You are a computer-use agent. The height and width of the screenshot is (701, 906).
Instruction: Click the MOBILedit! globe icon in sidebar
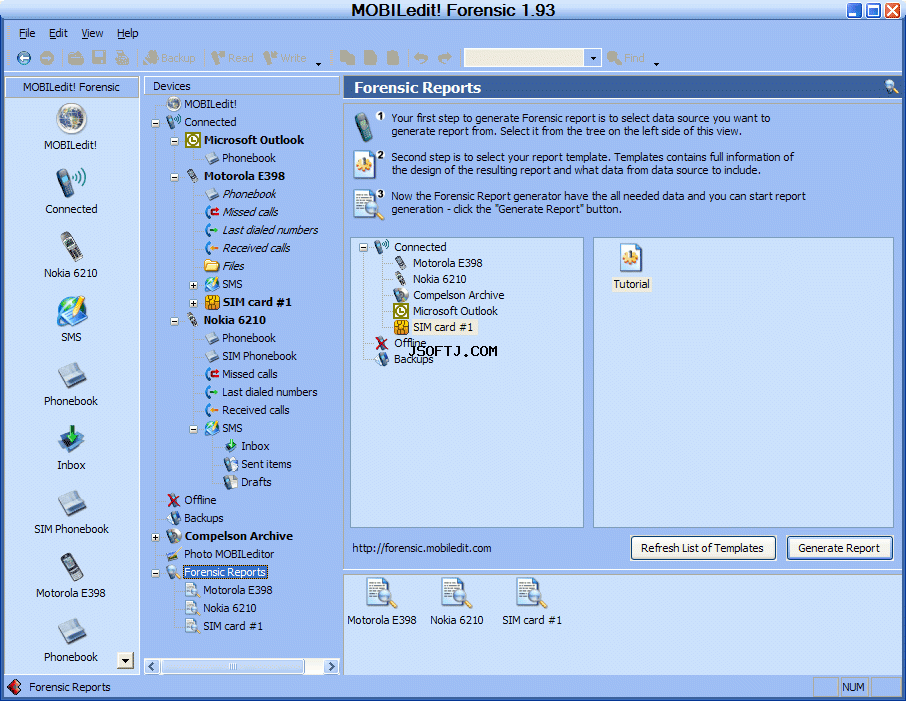[71, 119]
